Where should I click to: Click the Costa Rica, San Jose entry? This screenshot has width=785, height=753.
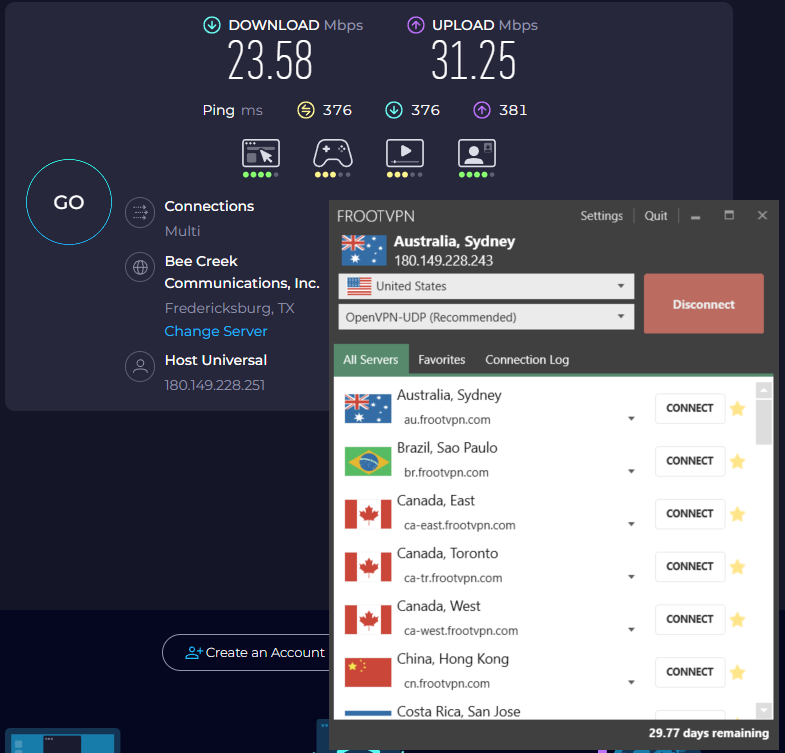[x=458, y=711]
